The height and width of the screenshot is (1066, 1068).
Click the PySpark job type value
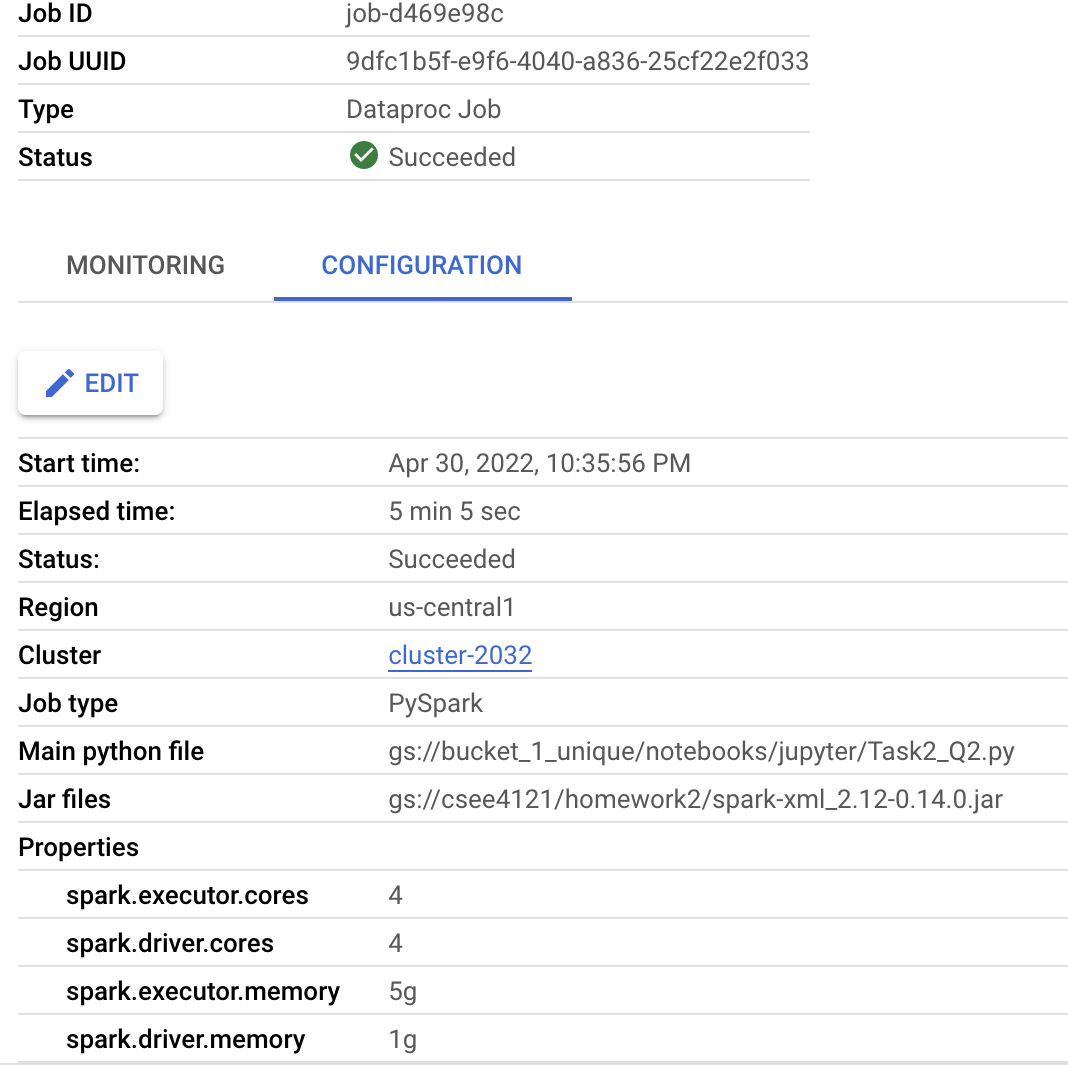[435, 704]
